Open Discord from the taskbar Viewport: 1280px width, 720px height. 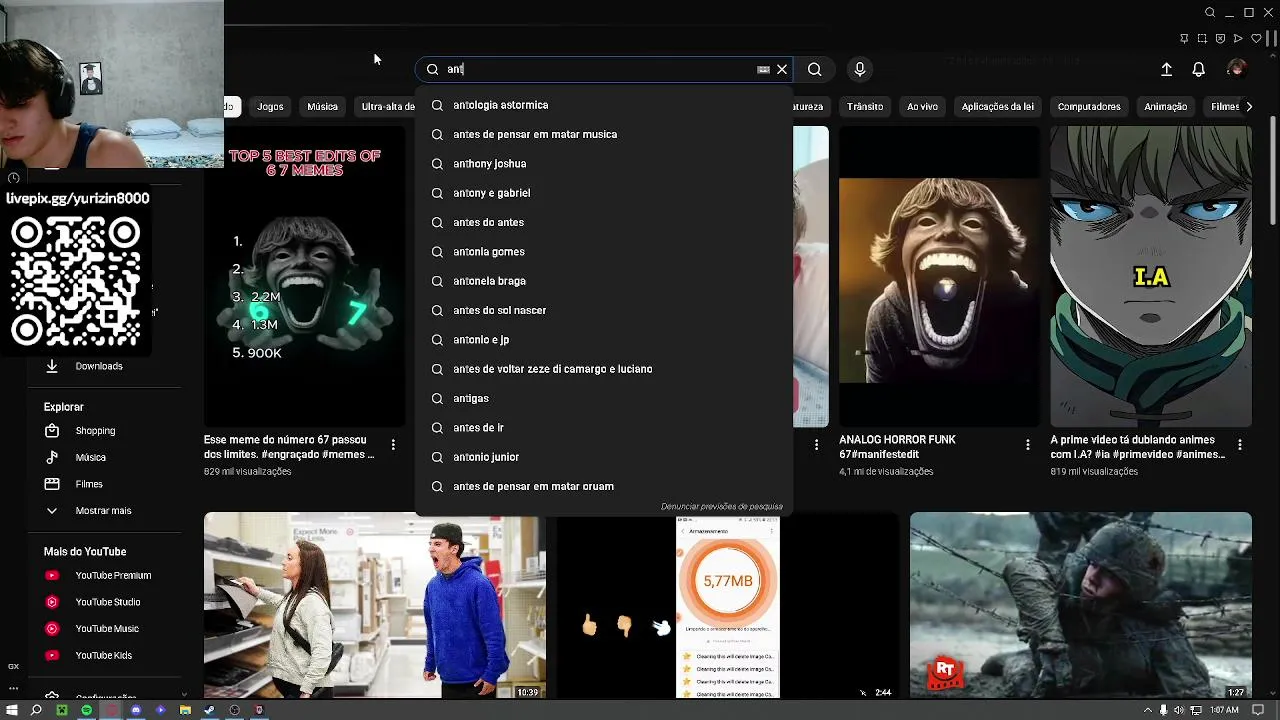(x=136, y=710)
